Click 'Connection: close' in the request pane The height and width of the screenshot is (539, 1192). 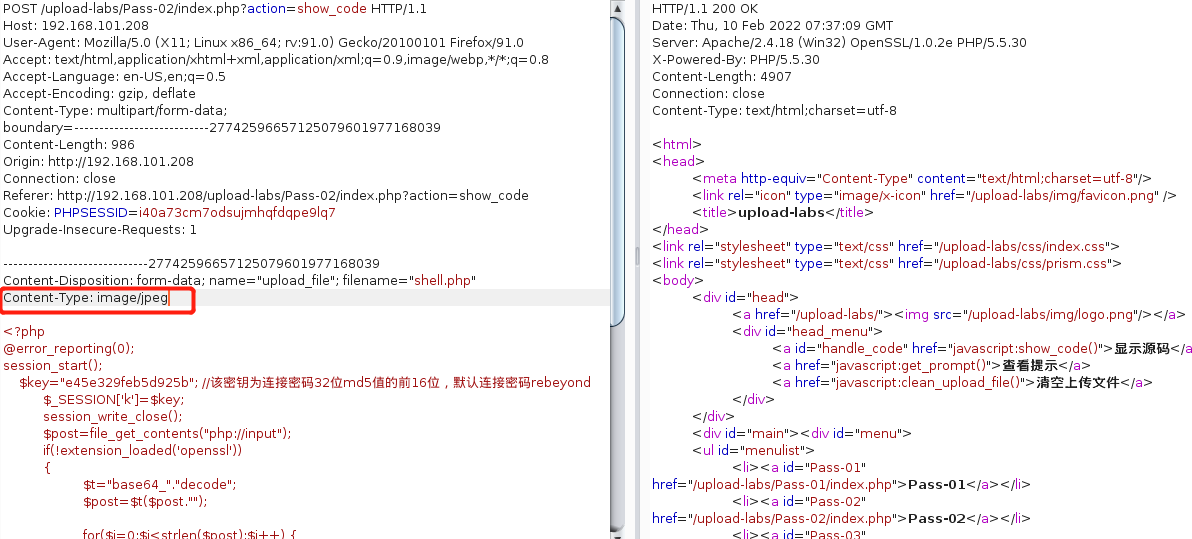click(59, 179)
